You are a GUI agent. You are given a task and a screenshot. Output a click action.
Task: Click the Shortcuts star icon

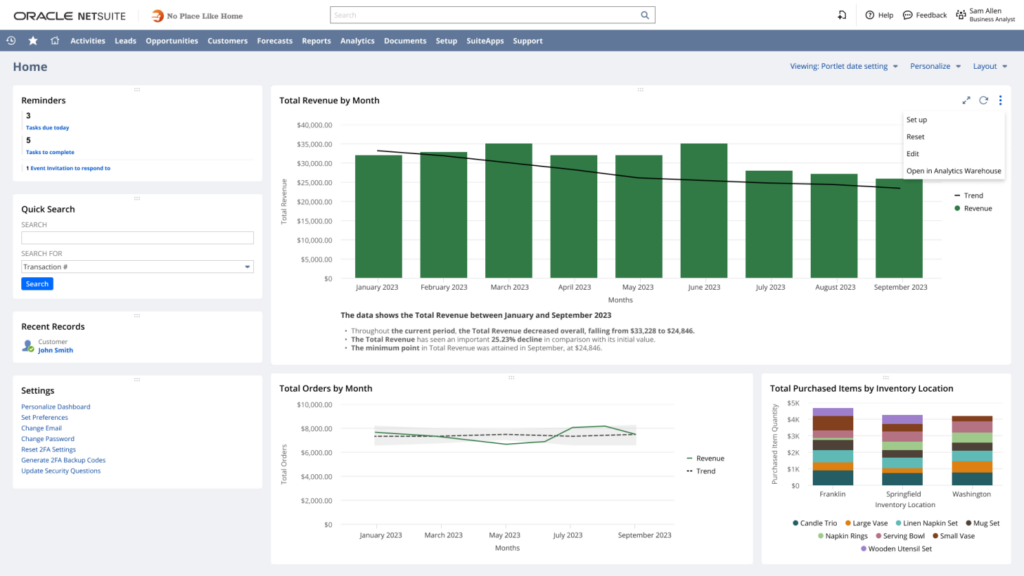[x=33, y=41]
